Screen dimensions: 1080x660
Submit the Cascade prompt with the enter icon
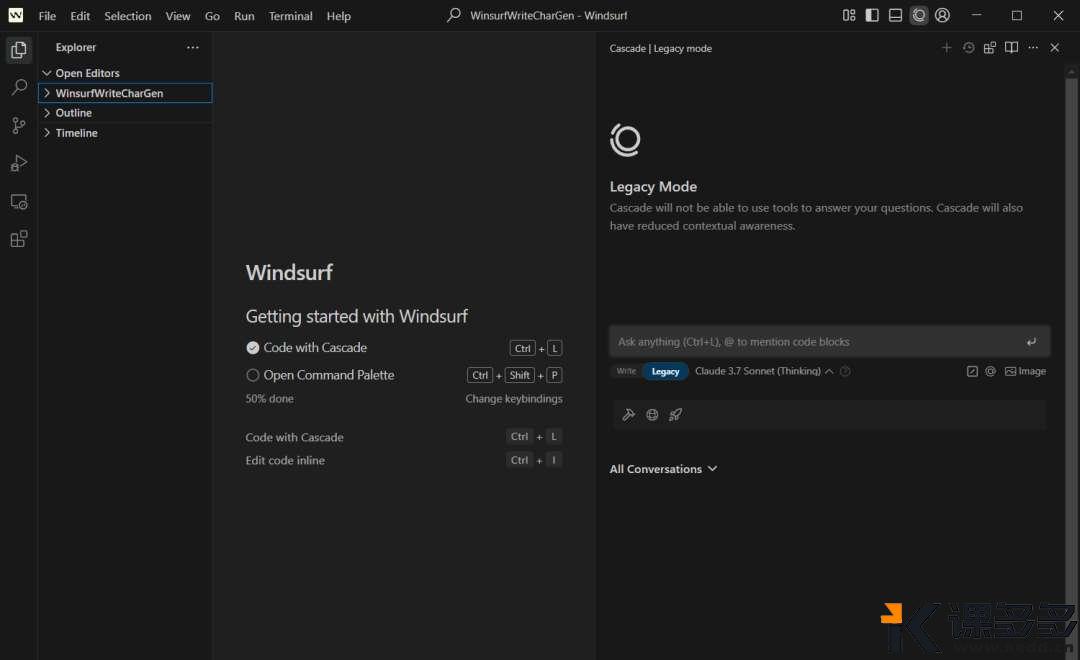1031,342
